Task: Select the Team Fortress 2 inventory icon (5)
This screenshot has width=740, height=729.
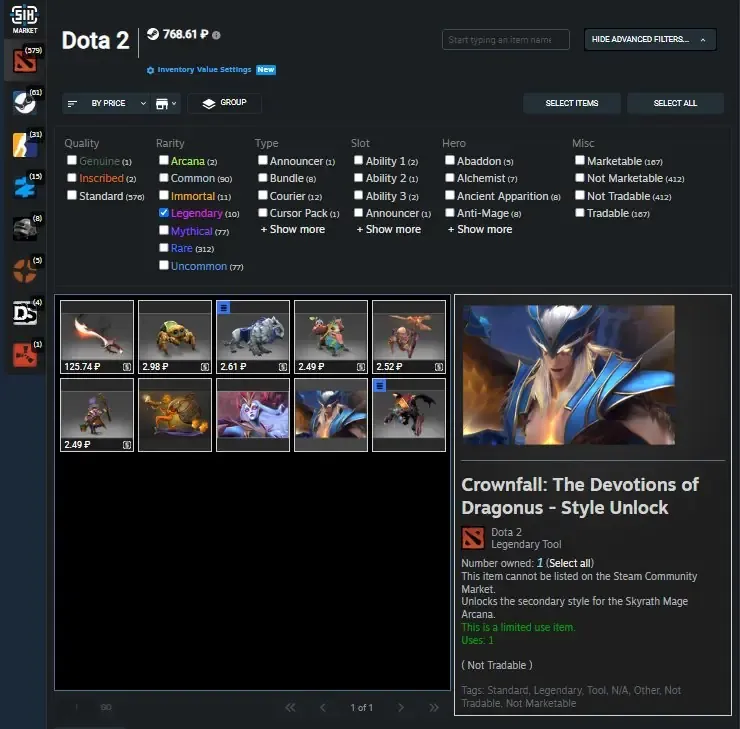Action: (25, 271)
